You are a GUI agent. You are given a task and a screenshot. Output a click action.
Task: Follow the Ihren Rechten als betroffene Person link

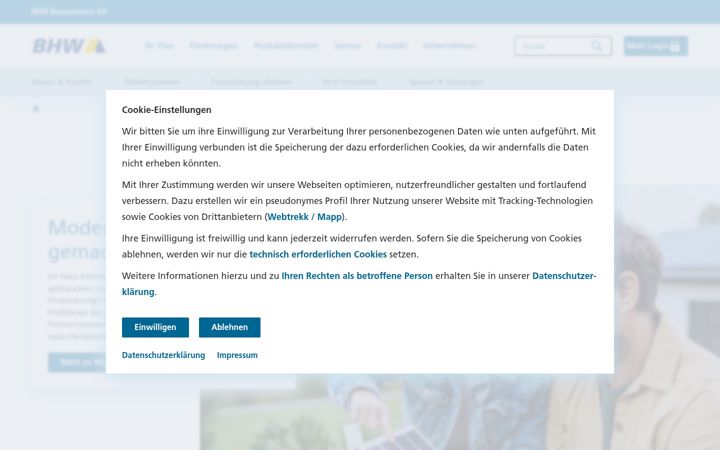click(357, 276)
